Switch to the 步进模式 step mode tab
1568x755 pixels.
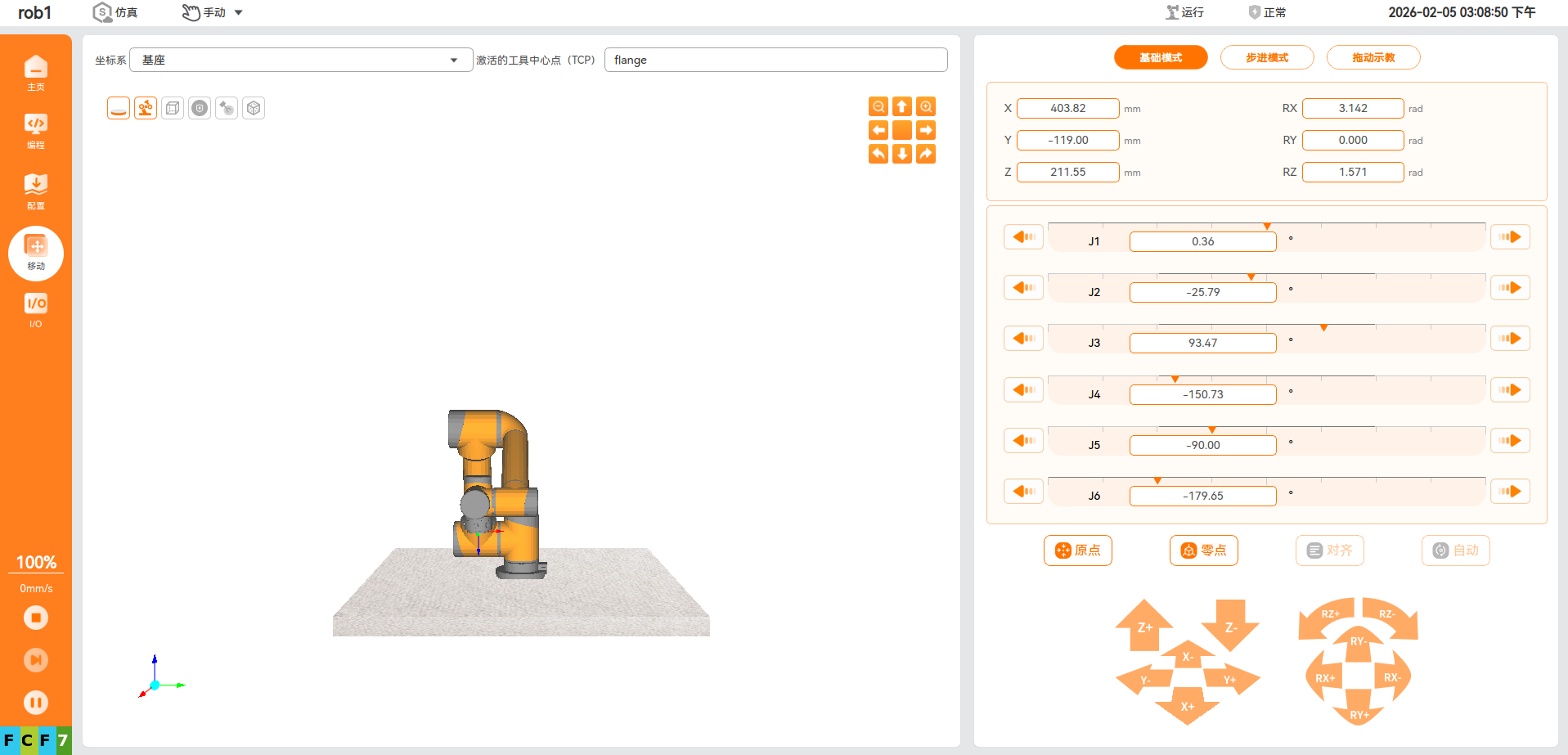click(1266, 57)
